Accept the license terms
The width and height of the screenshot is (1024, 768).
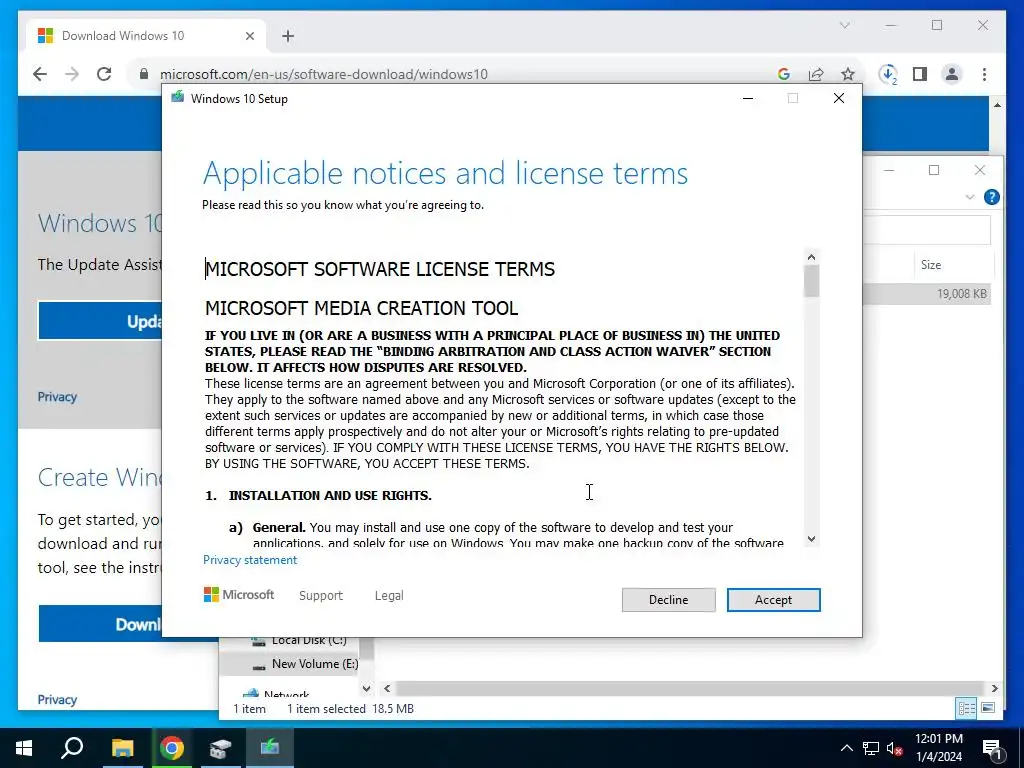pos(773,600)
